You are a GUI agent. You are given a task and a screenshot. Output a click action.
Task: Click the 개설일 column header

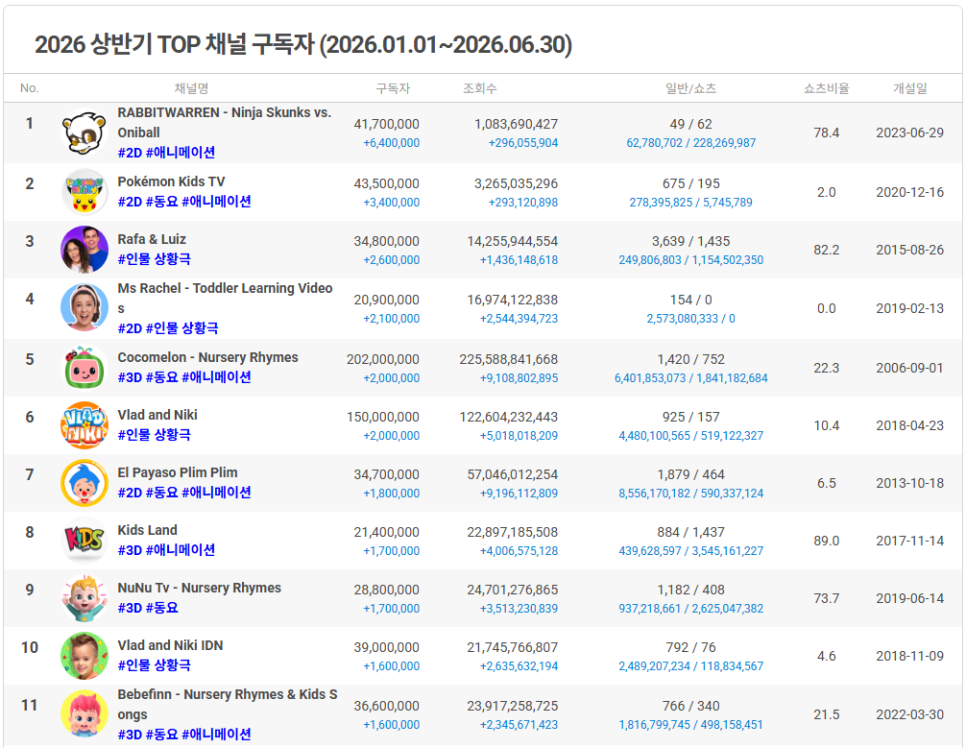point(910,88)
